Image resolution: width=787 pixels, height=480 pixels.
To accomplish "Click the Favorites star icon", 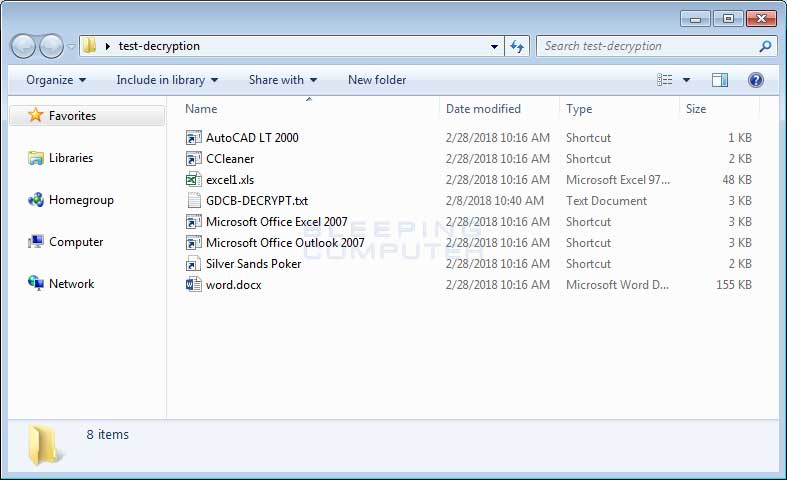I will tap(35, 115).
